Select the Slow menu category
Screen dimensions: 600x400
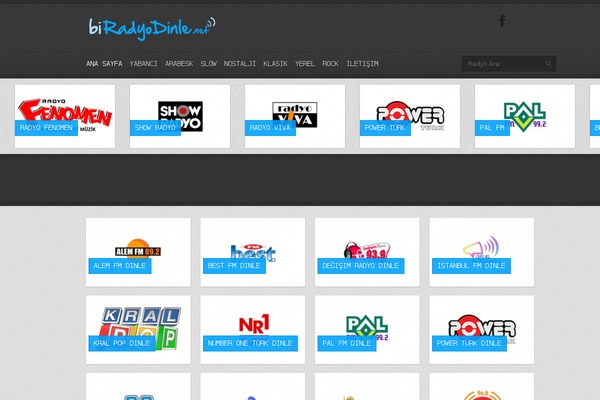pyautogui.click(x=209, y=64)
